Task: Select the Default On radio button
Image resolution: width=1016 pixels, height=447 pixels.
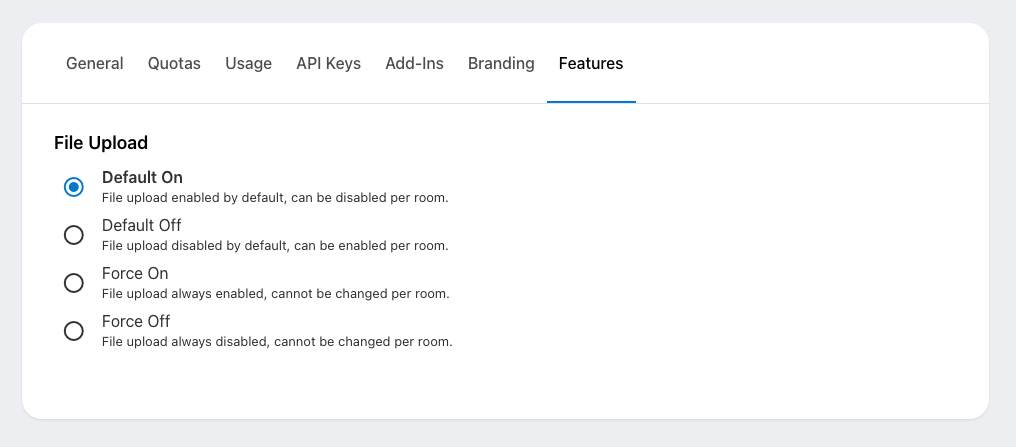Action: pyautogui.click(x=73, y=187)
